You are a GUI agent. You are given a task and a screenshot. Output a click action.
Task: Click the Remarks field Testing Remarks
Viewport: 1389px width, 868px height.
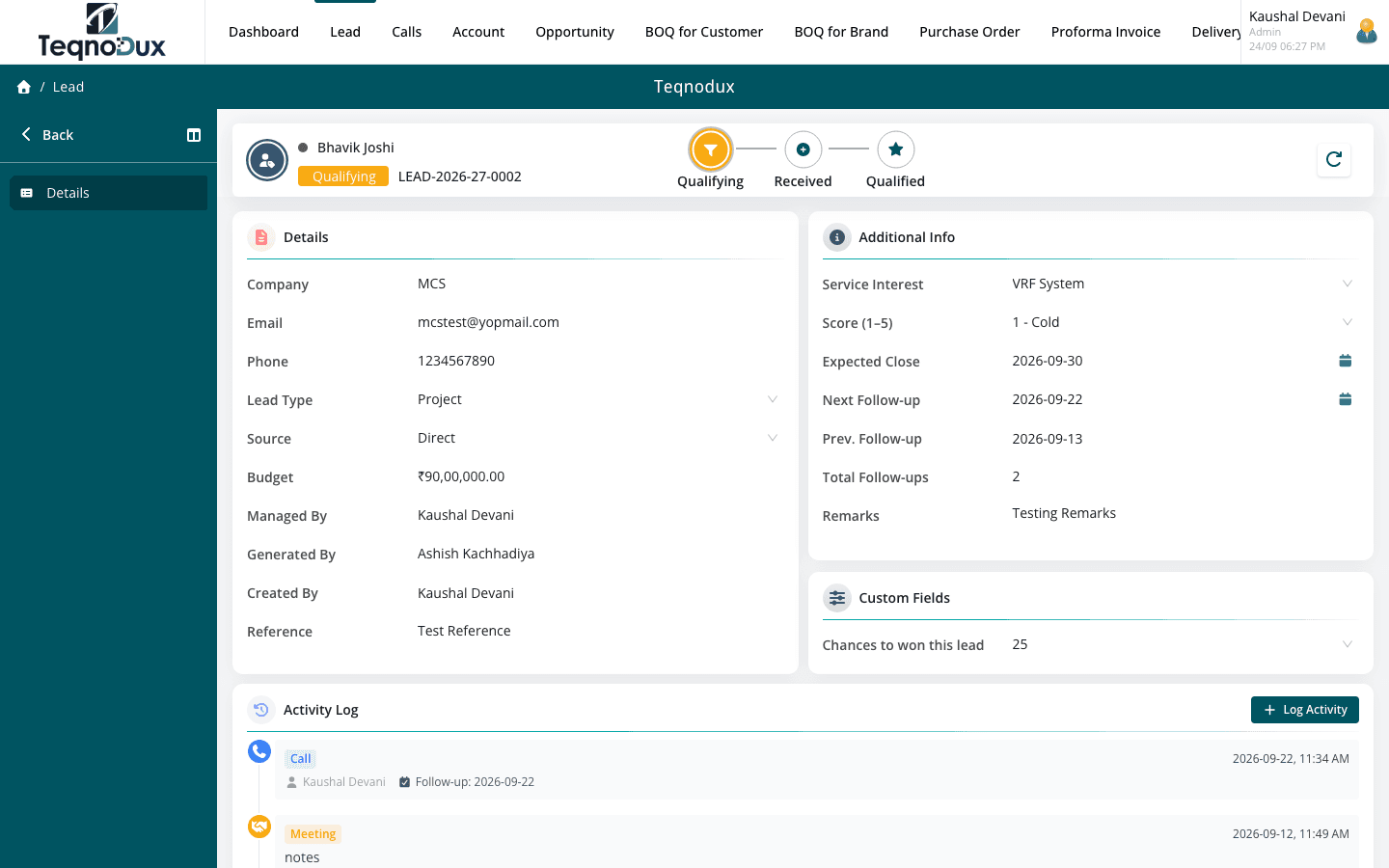click(1064, 513)
